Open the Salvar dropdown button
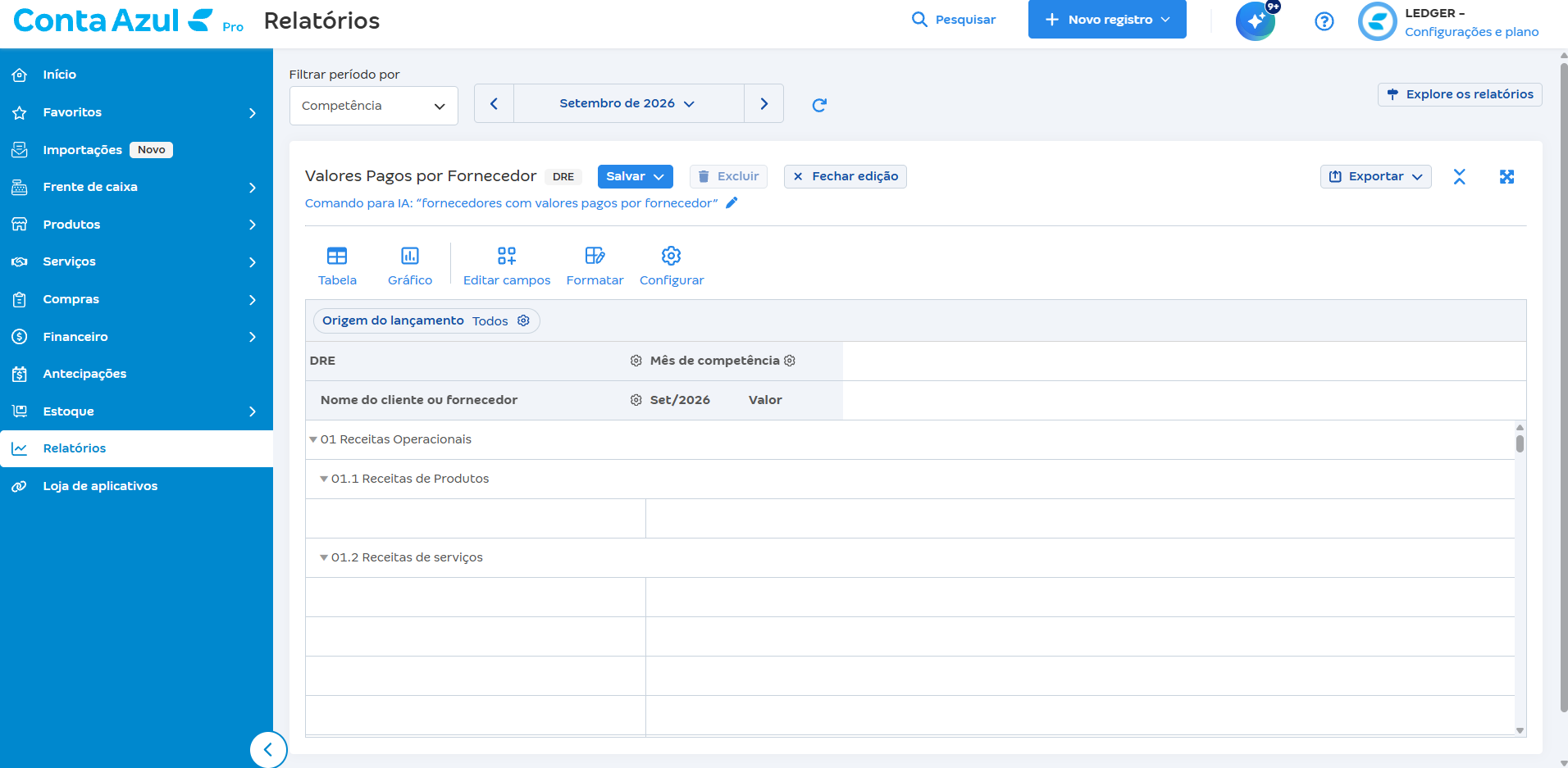The width and height of the screenshot is (1568, 768). [635, 176]
